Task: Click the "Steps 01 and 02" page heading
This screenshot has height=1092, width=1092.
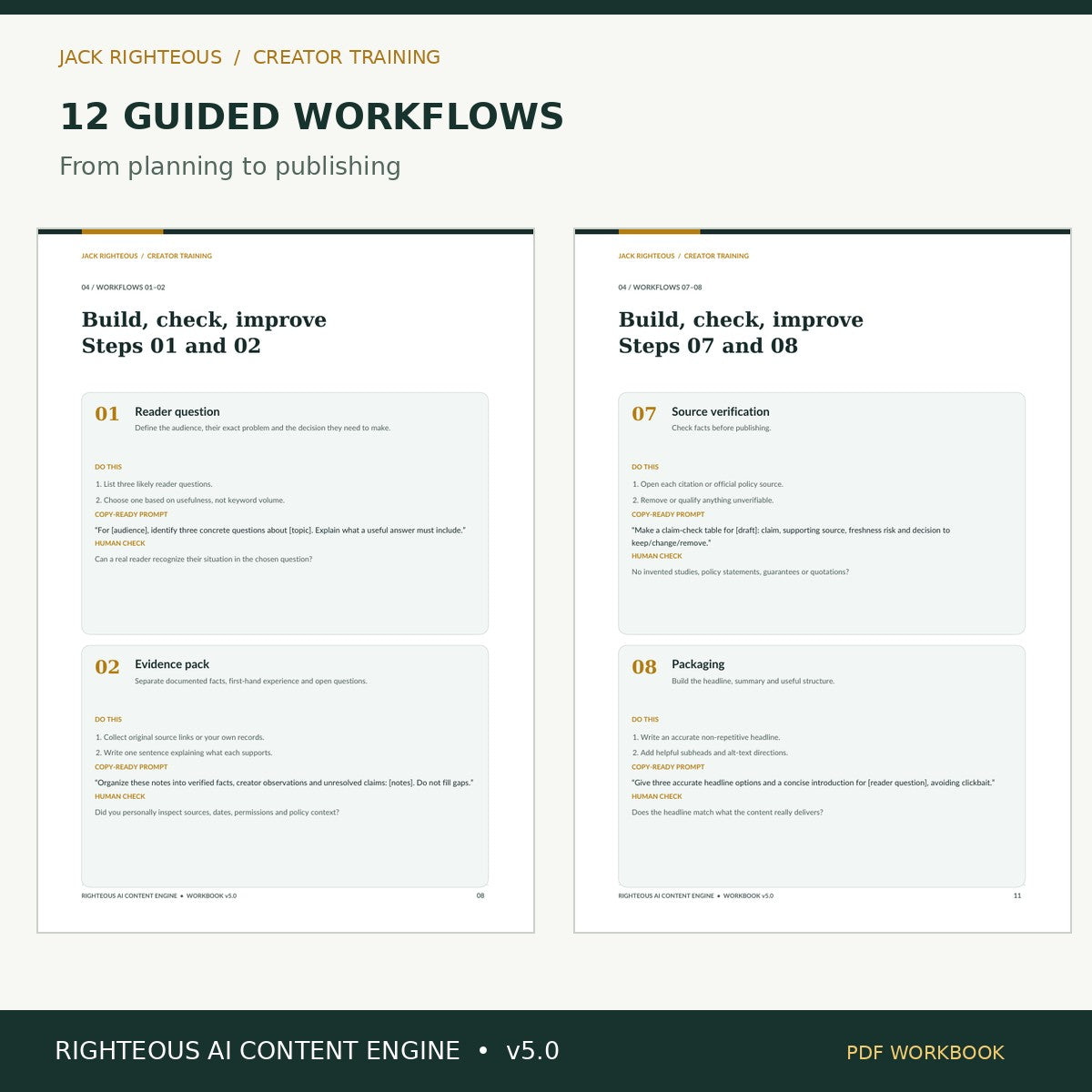Action: [171, 346]
